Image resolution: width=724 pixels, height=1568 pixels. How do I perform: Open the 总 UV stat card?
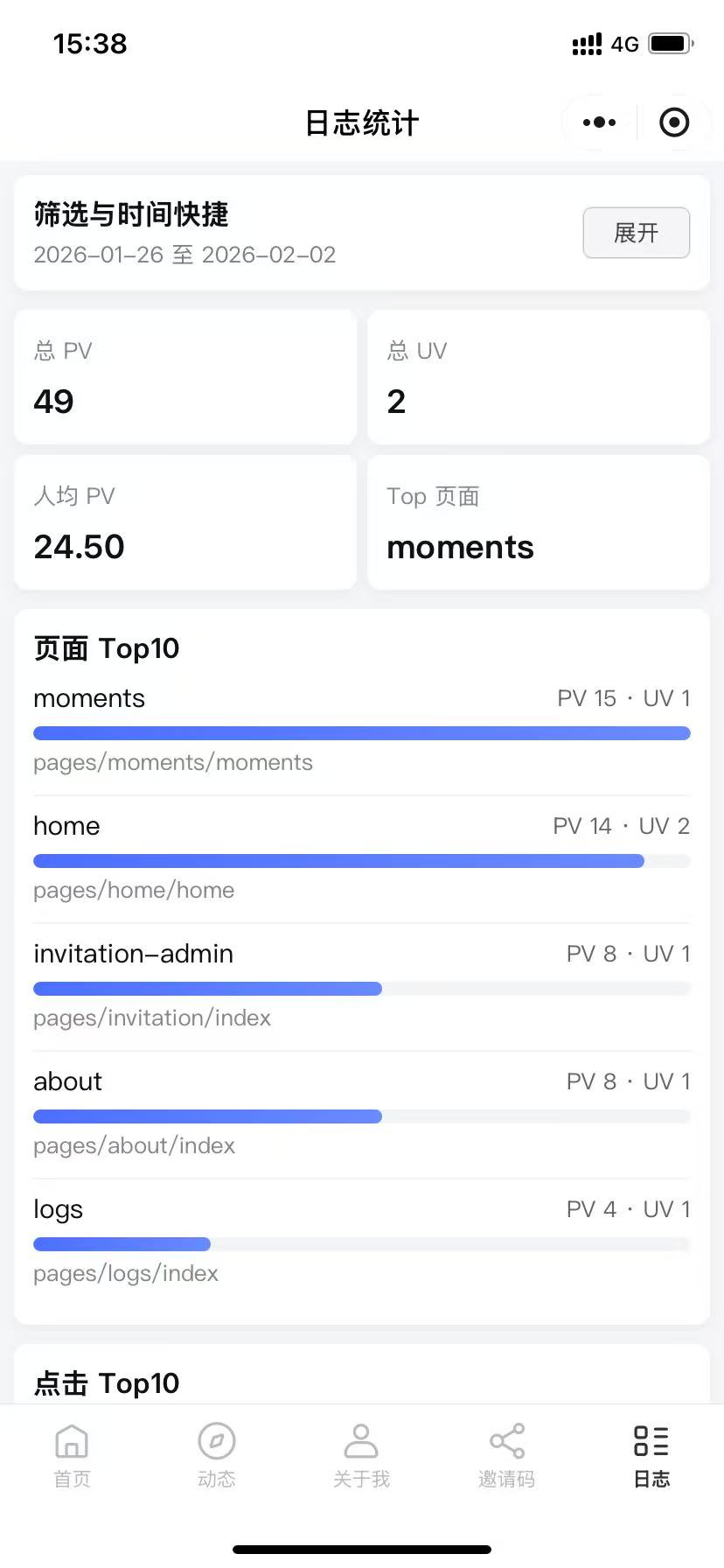tap(538, 377)
